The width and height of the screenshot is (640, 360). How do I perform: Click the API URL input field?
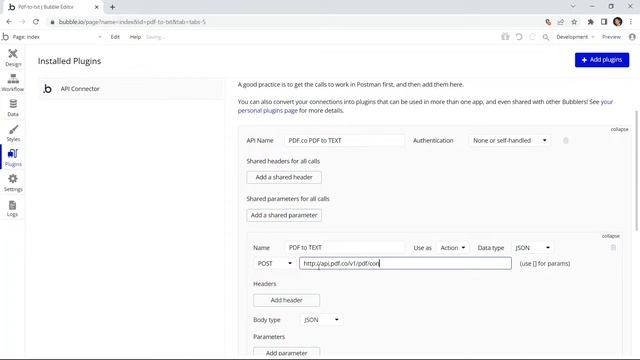click(405, 263)
